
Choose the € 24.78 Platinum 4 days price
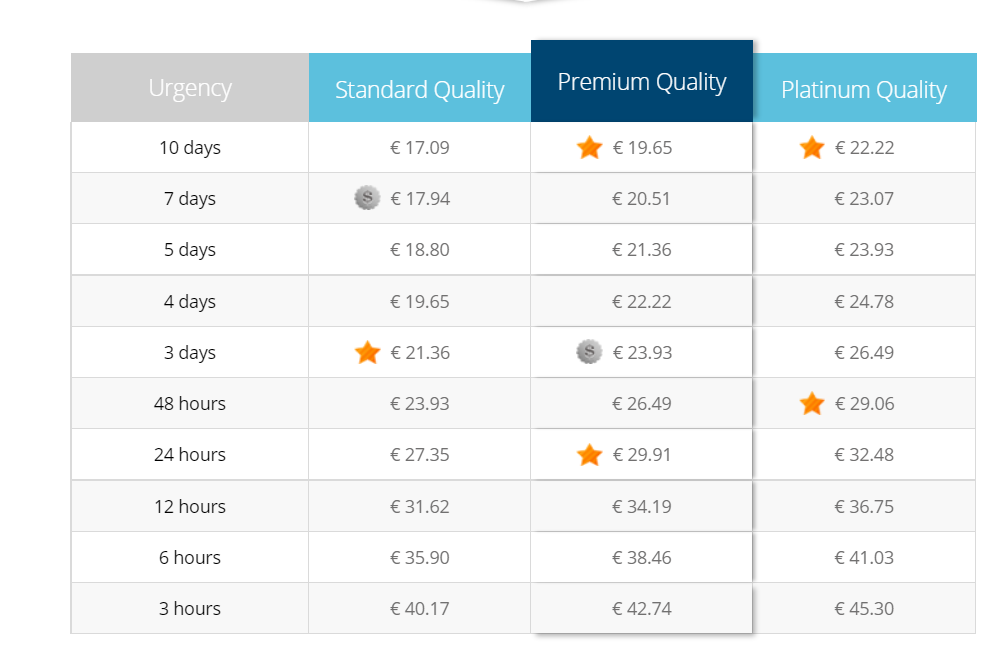click(864, 302)
